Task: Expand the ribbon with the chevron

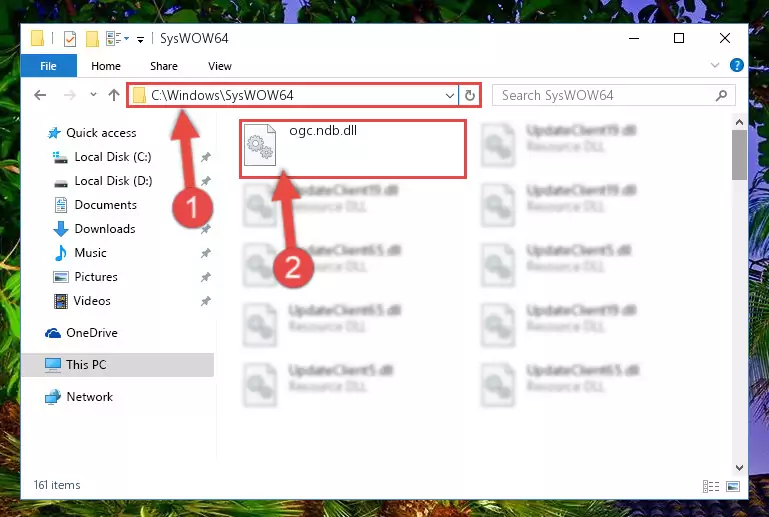Action: coord(715,65)
